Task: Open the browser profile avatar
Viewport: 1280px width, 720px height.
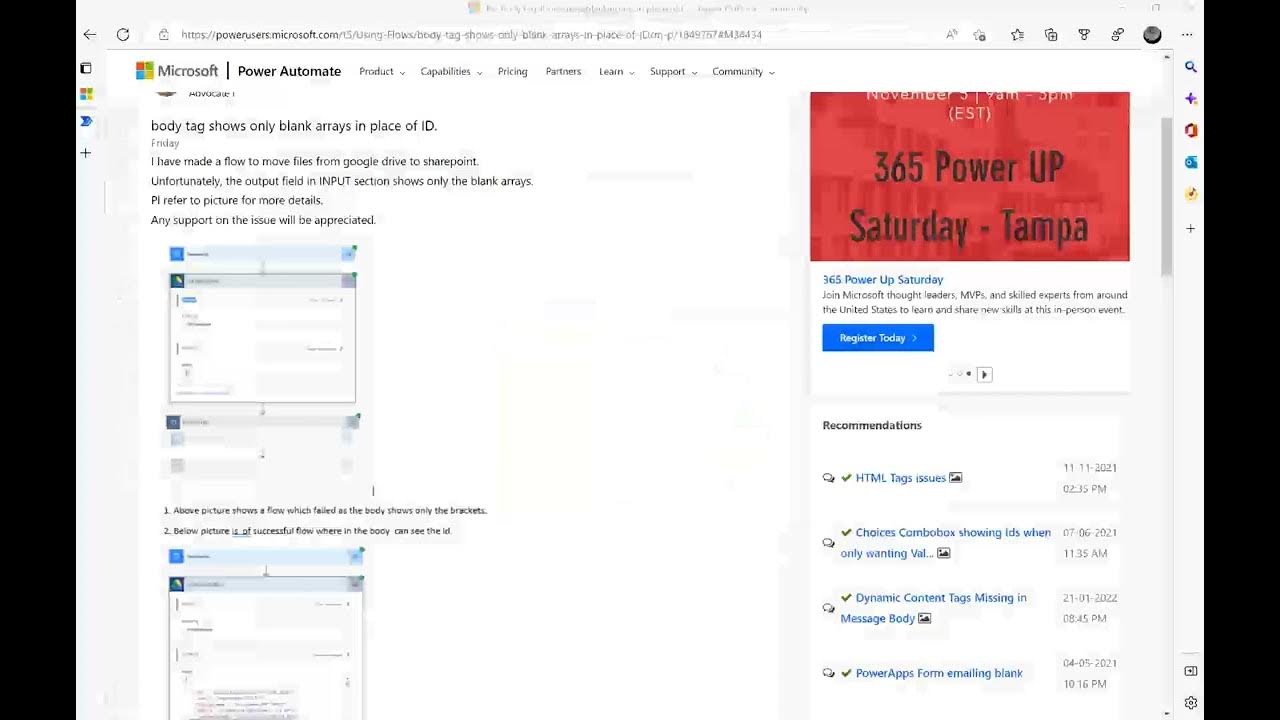Action: point(1152,35)
